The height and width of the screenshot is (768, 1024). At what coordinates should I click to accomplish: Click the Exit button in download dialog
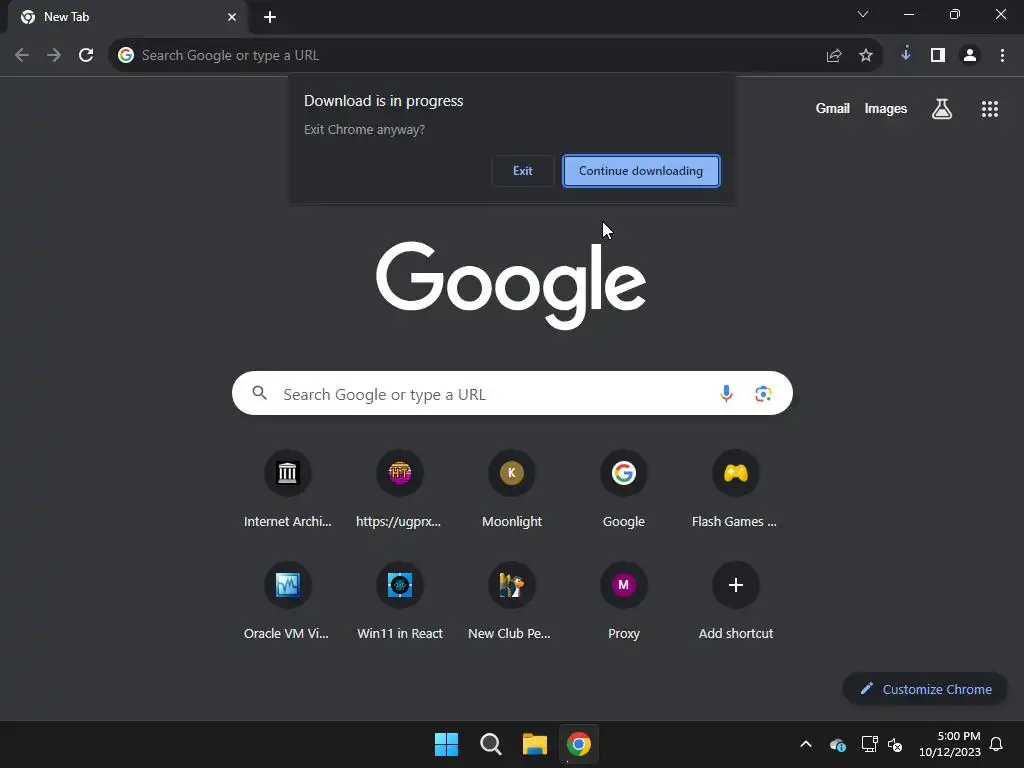(x=522, y=171)
